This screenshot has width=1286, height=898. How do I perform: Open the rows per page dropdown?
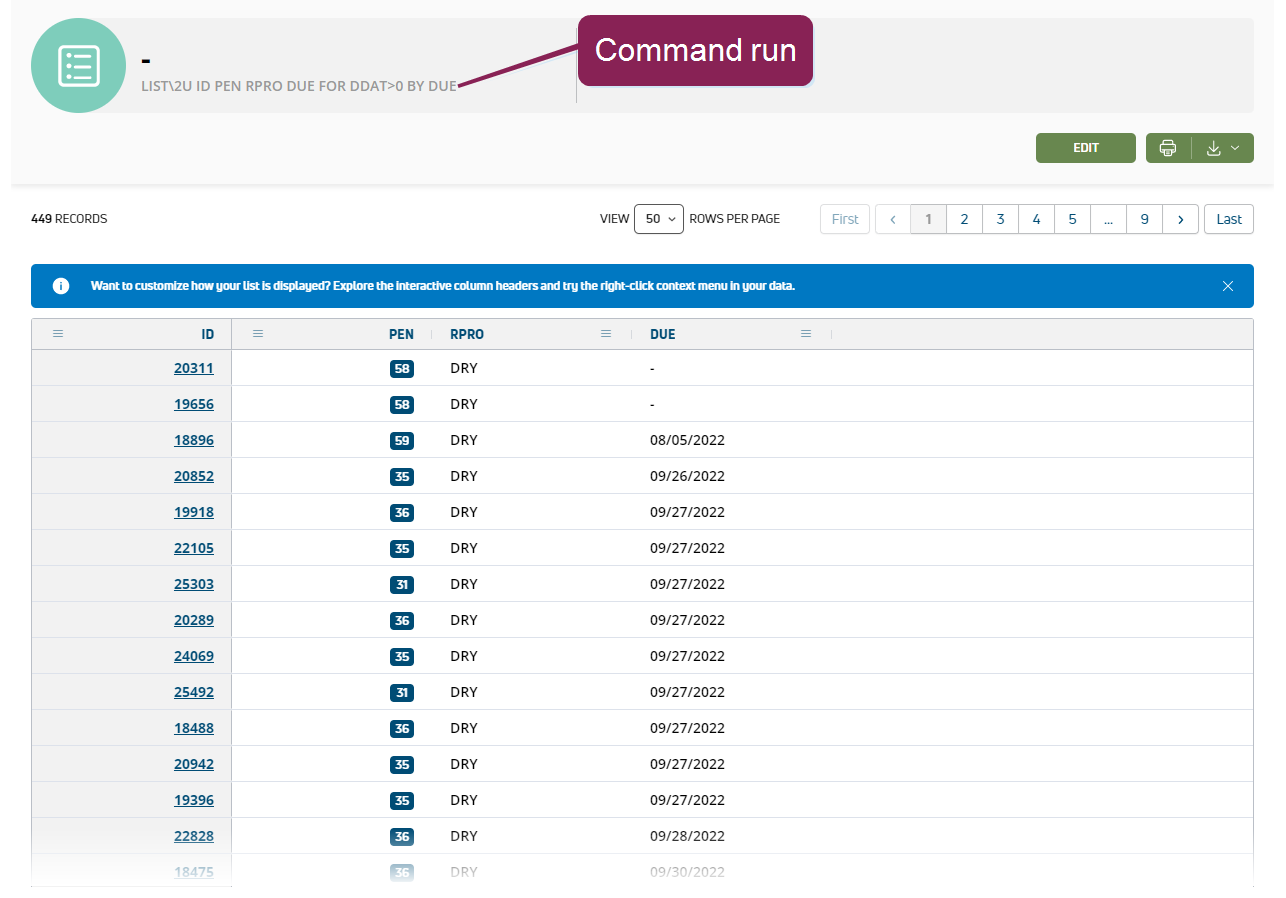coord(658,219)
